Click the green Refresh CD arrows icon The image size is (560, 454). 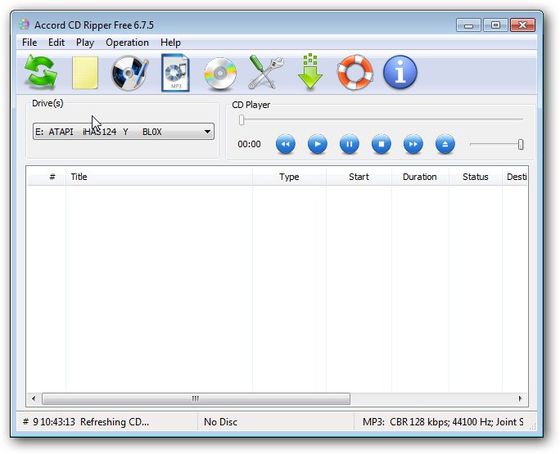[41, 72]
